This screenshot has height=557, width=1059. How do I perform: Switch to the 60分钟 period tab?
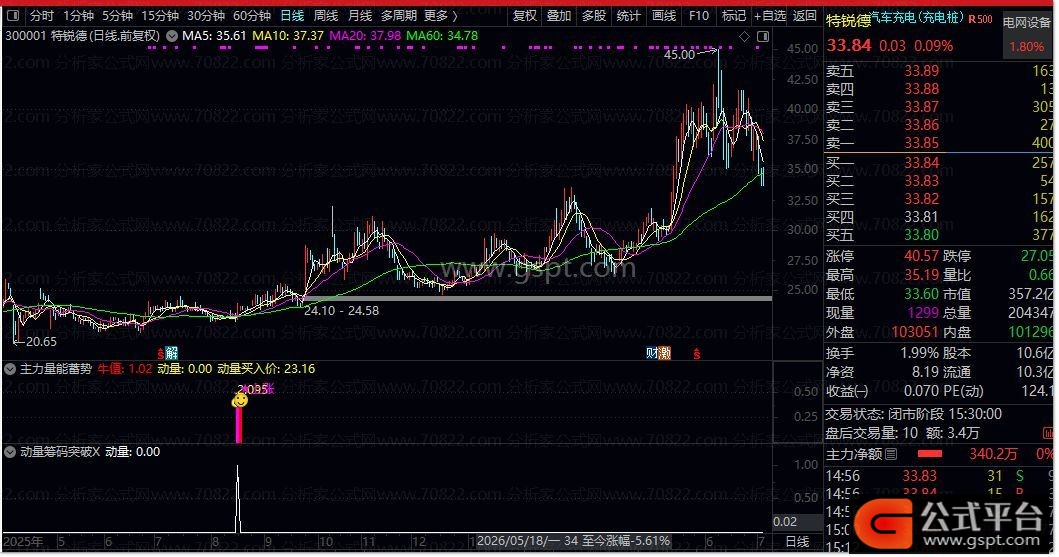pyautogui.click(x=252, y=16)
